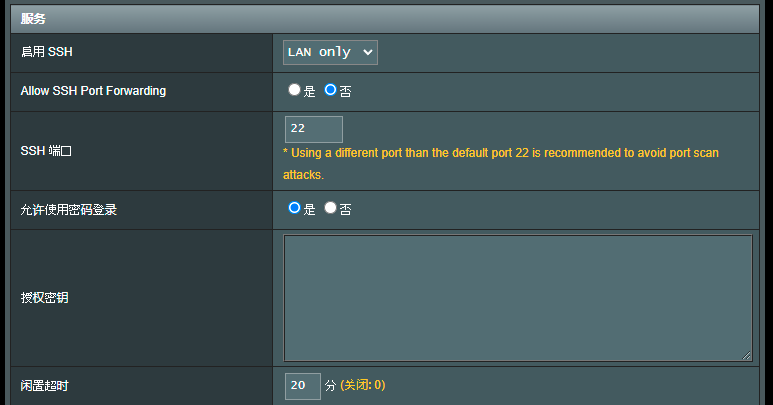Focus the 授权密钥 text area

tap(518, 298)
